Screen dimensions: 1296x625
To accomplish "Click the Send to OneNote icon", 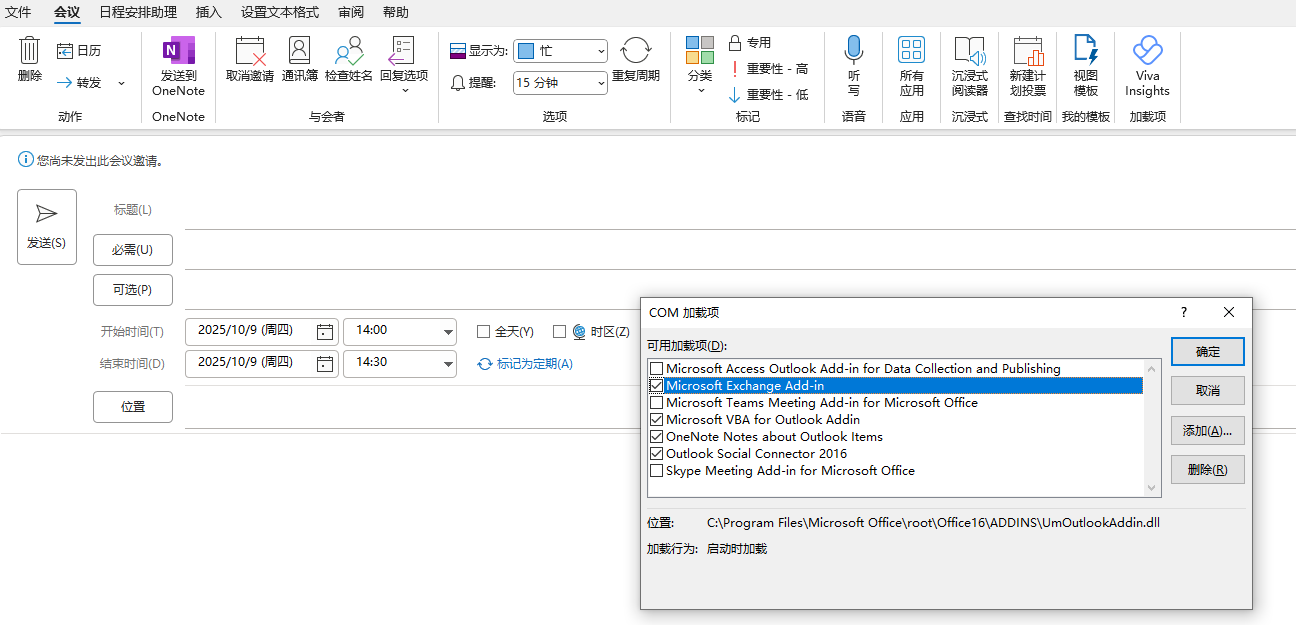I will pyautogui.click(x=178, y=52).
